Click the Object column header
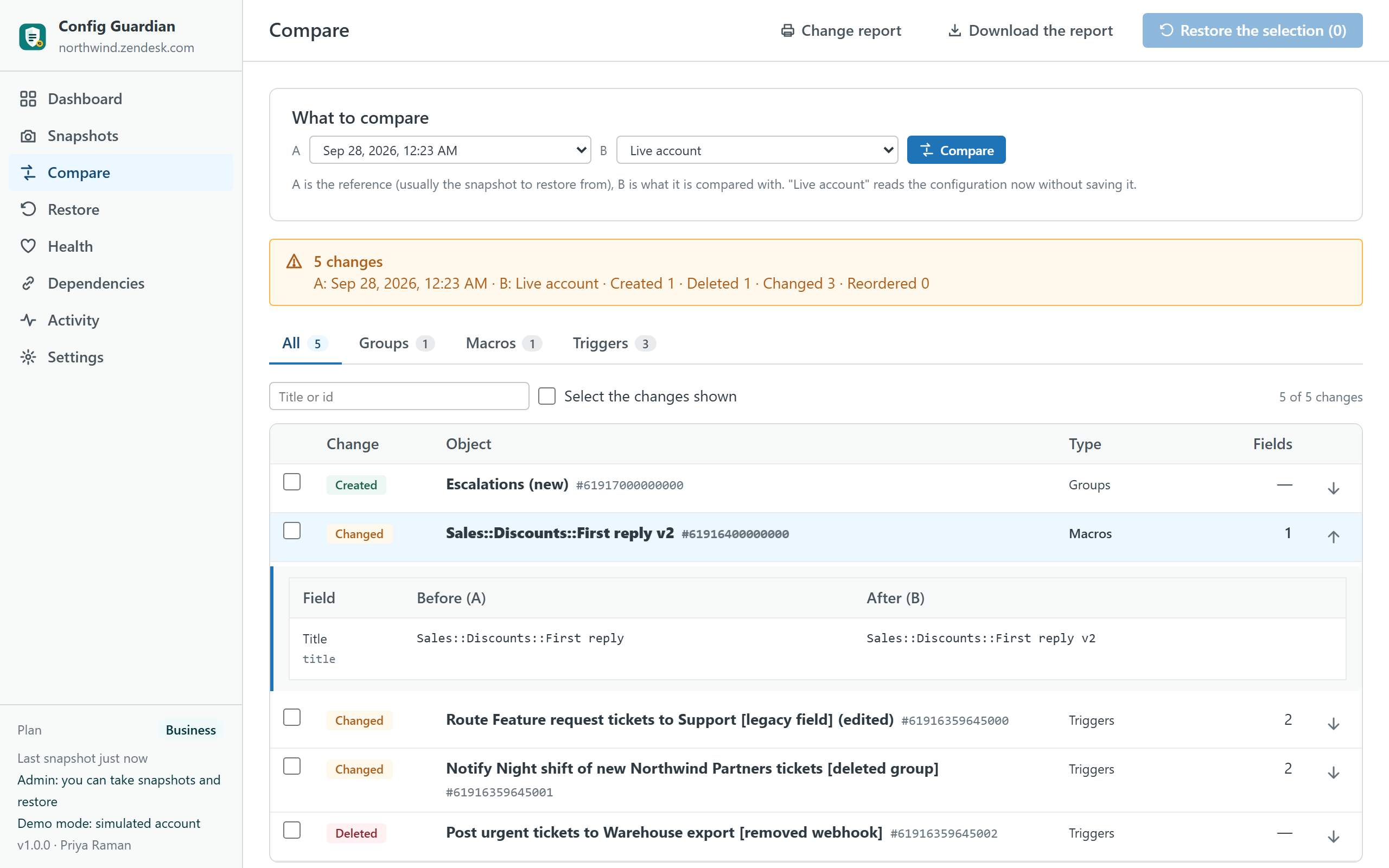 coord(468,444)
